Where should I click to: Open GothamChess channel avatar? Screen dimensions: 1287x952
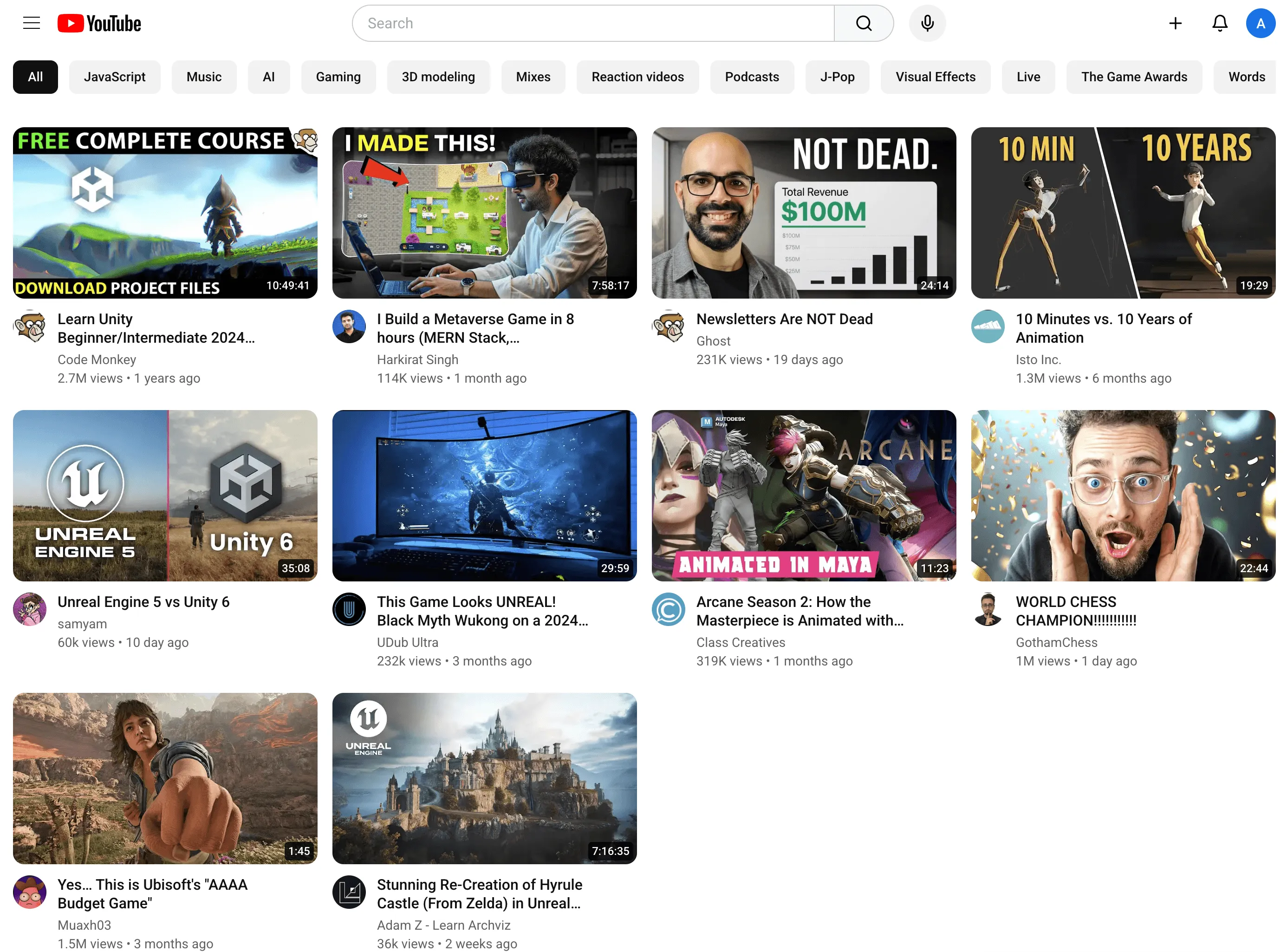(x=988, y=609)
